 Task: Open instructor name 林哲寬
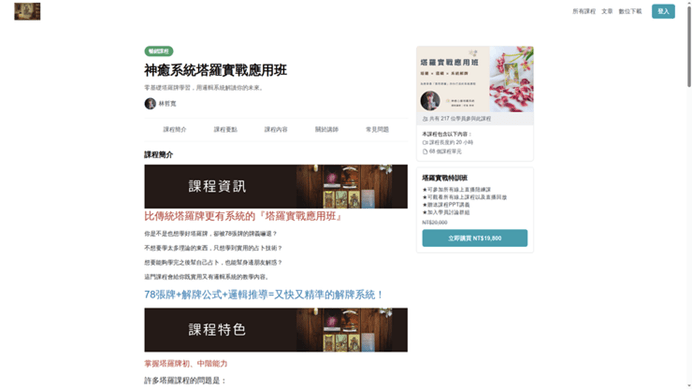coord(167,104)
